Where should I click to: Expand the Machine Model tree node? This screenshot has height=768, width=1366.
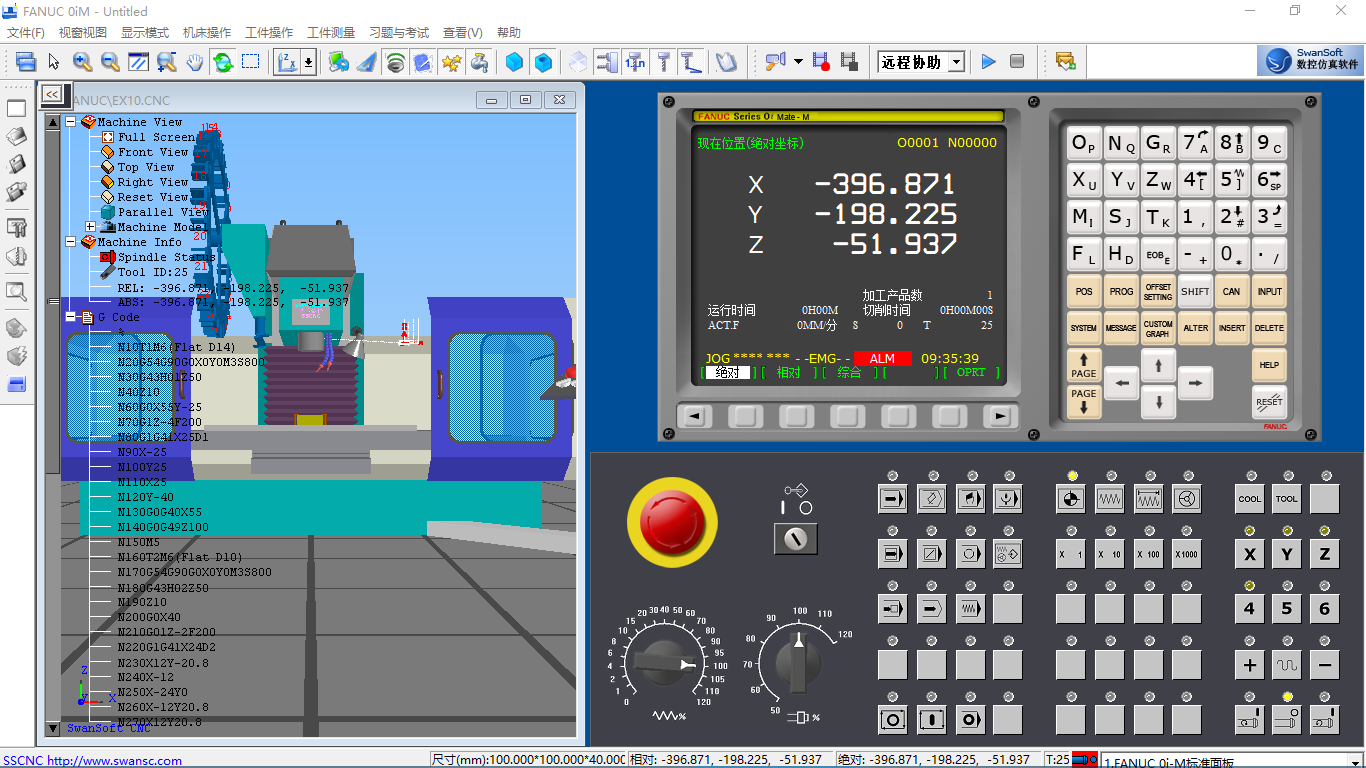pyautogui.click(x=91, y=227)
